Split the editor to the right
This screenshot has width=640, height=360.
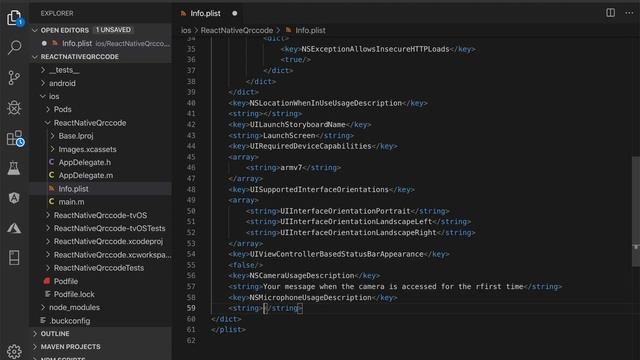pyautogui.click(x=610, y=13)
